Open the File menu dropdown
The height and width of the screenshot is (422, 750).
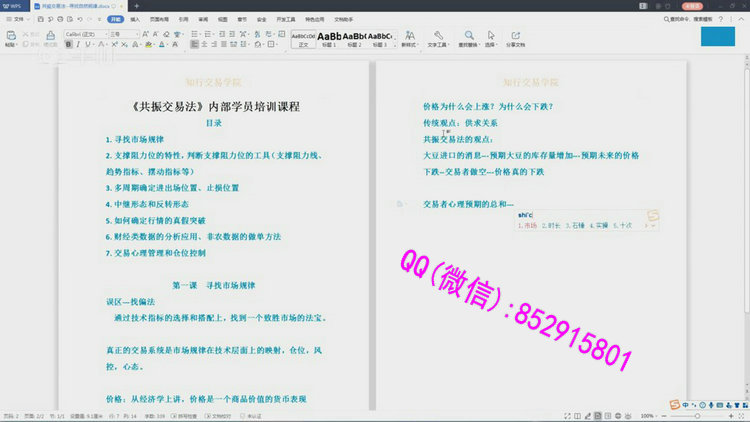[x=16, y=18]
